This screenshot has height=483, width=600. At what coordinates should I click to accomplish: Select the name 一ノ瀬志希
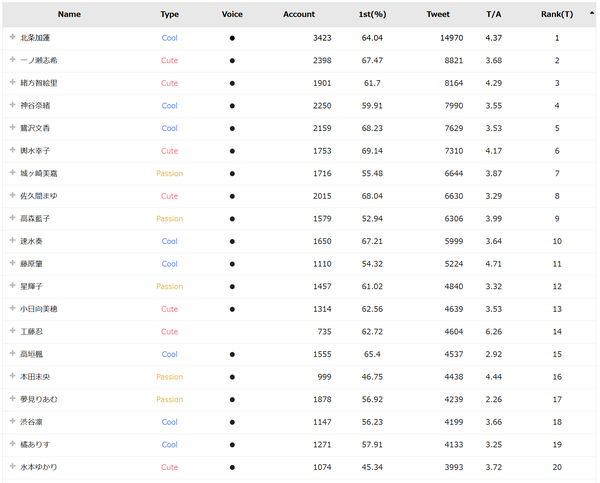point(39,60)
